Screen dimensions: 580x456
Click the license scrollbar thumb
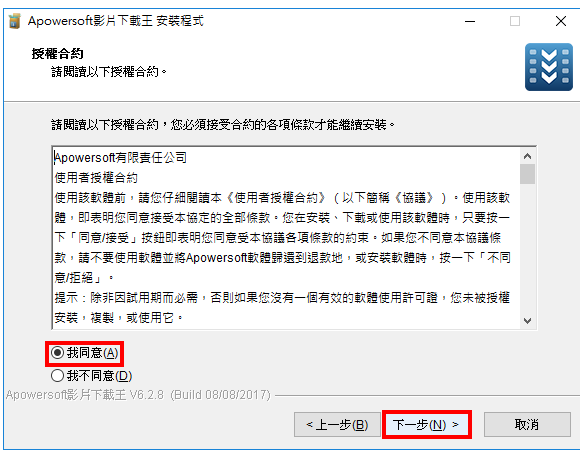527,174
